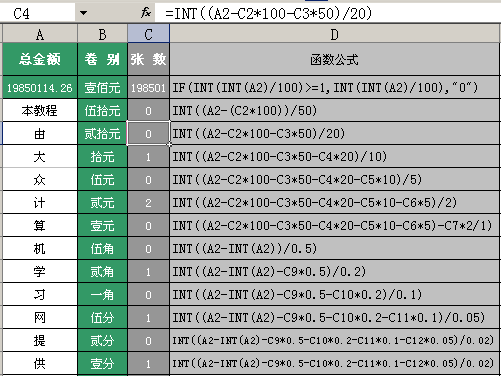This screenshot has height=376, width=501.
Task: Click the fx insert function icon
Action: (x=146, y=13)
